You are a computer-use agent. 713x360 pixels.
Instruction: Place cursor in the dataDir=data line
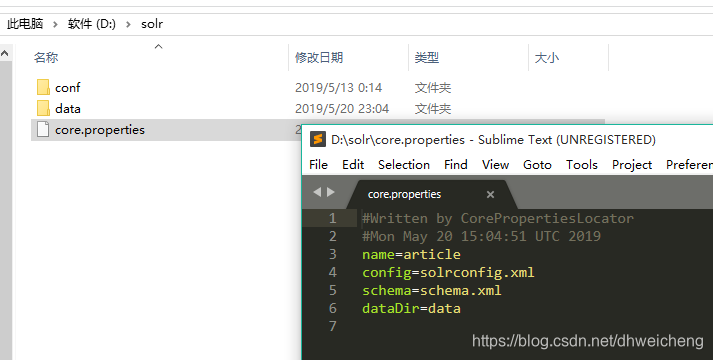pos(412,309)
